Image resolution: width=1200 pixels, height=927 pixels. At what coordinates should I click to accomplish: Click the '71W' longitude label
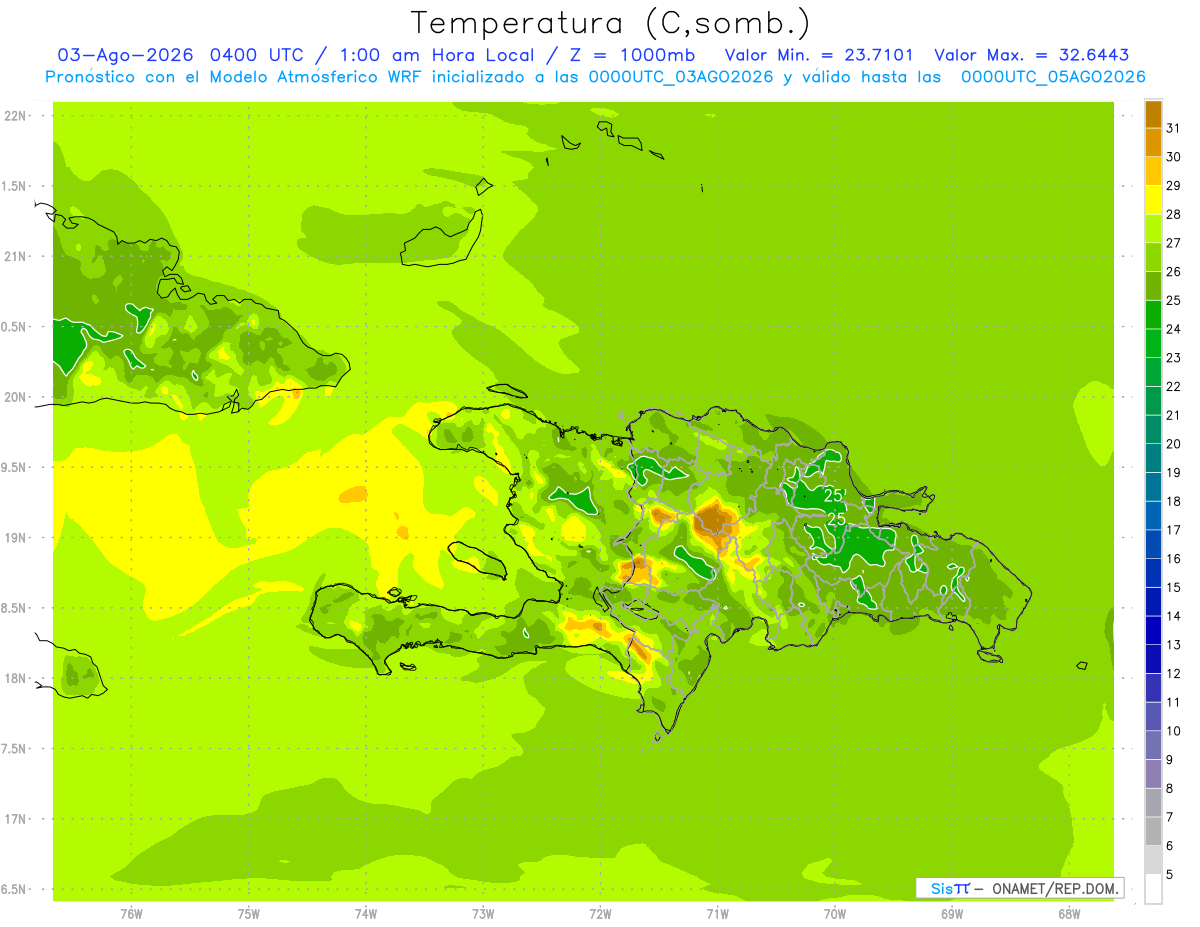click(717, 914)
